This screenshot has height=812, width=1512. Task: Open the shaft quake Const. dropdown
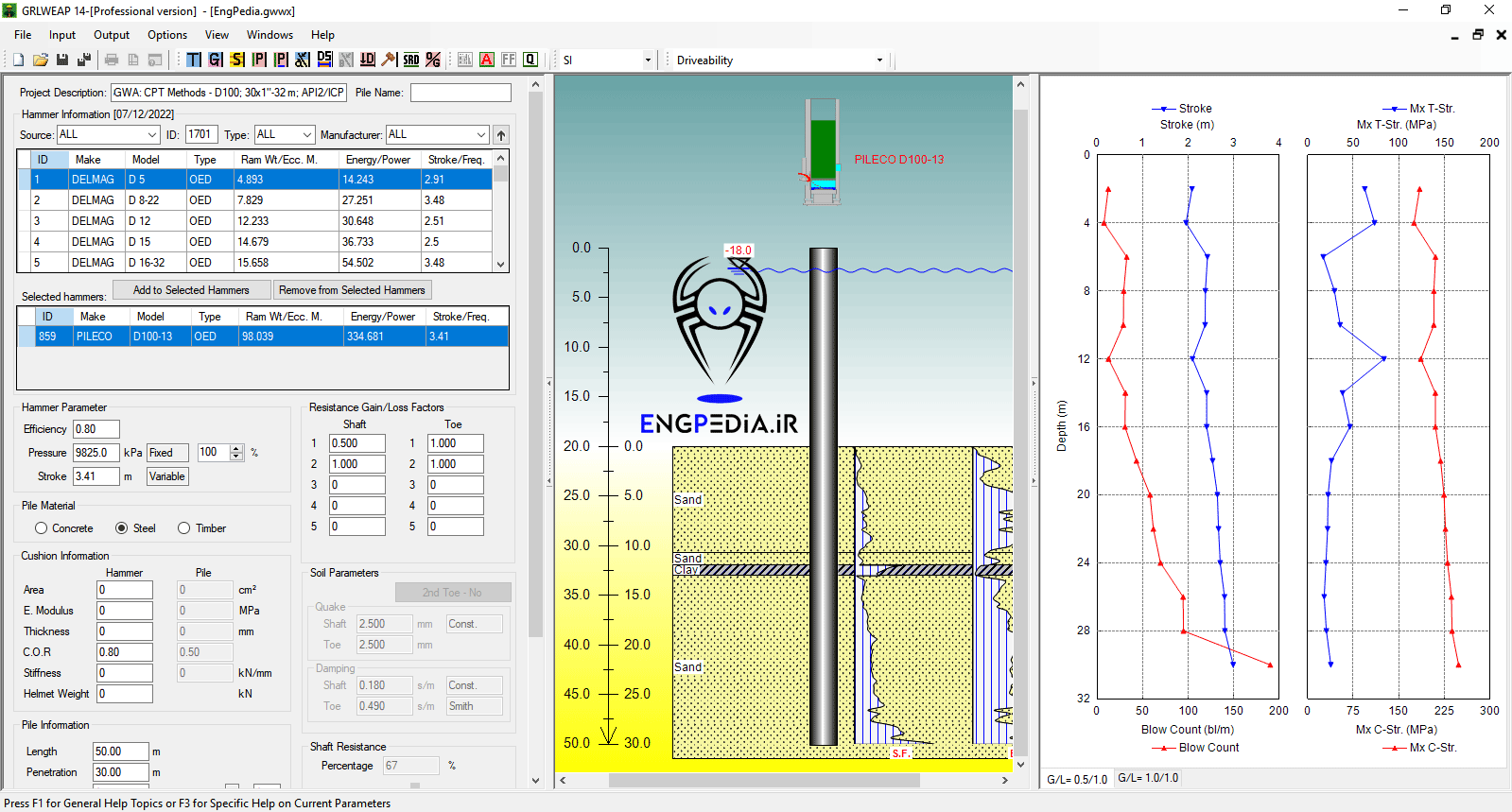[475, 624]
